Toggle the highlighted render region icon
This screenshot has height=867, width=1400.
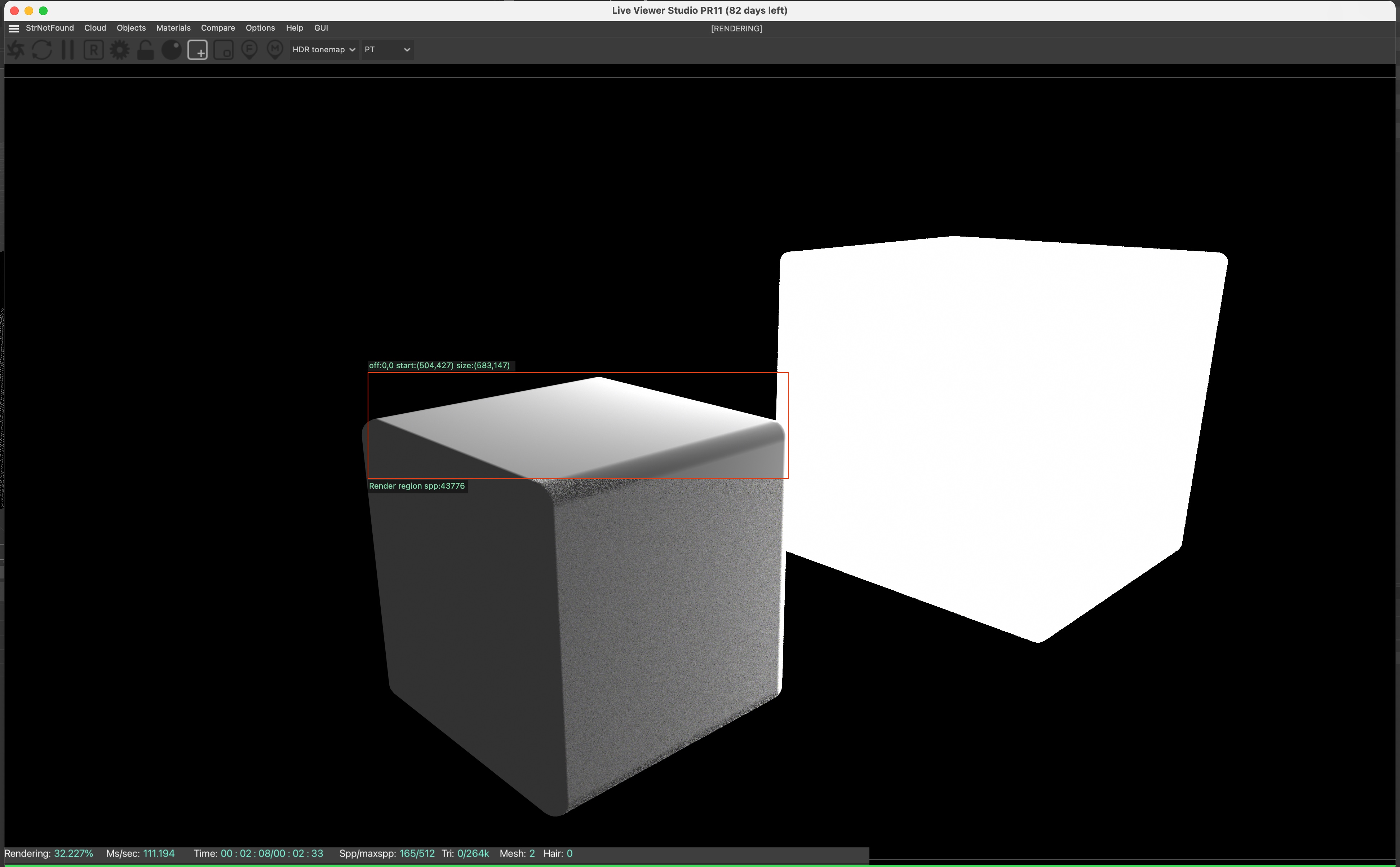pyautogui.click(x=198, y=50)
